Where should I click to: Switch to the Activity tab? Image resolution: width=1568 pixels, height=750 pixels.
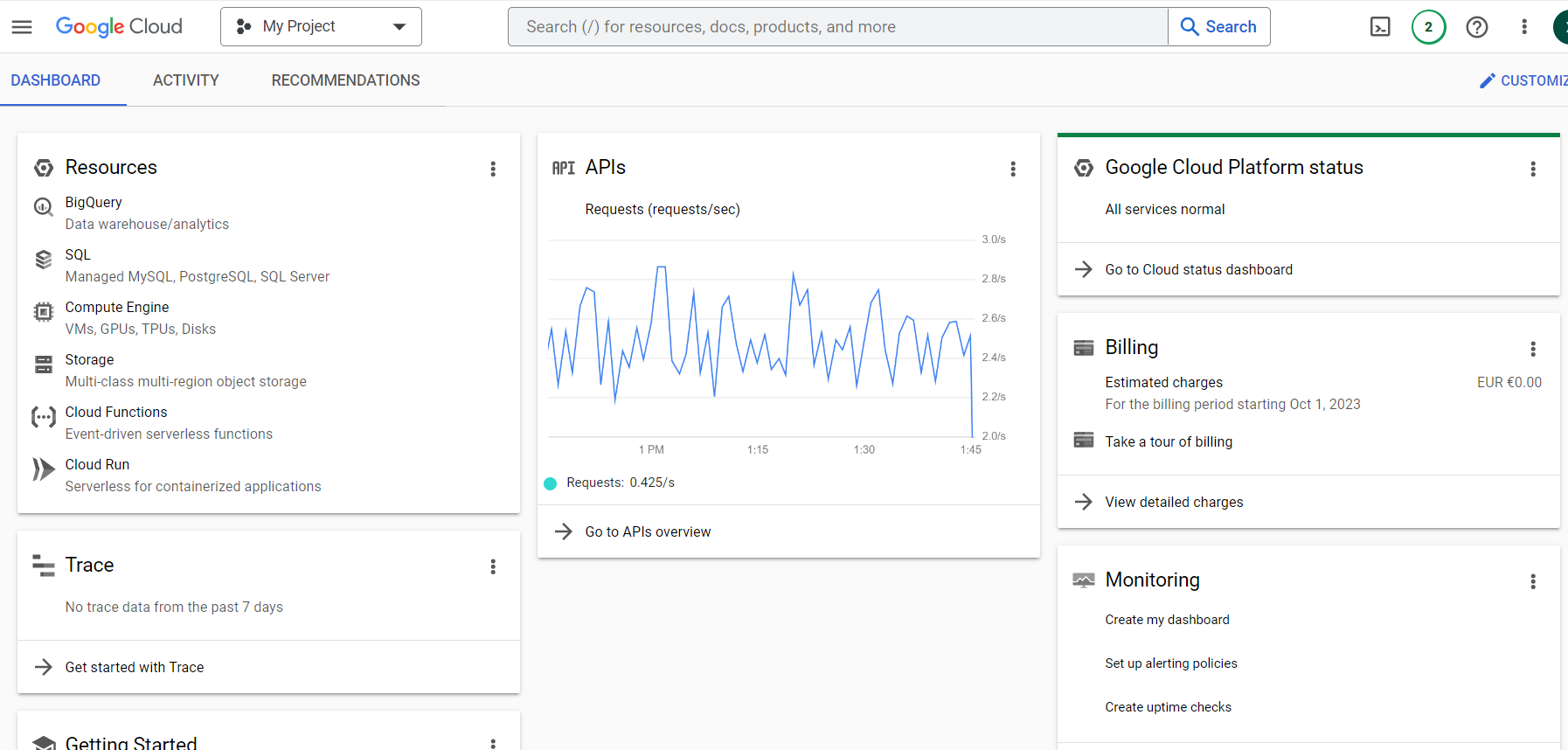(186, 80)
